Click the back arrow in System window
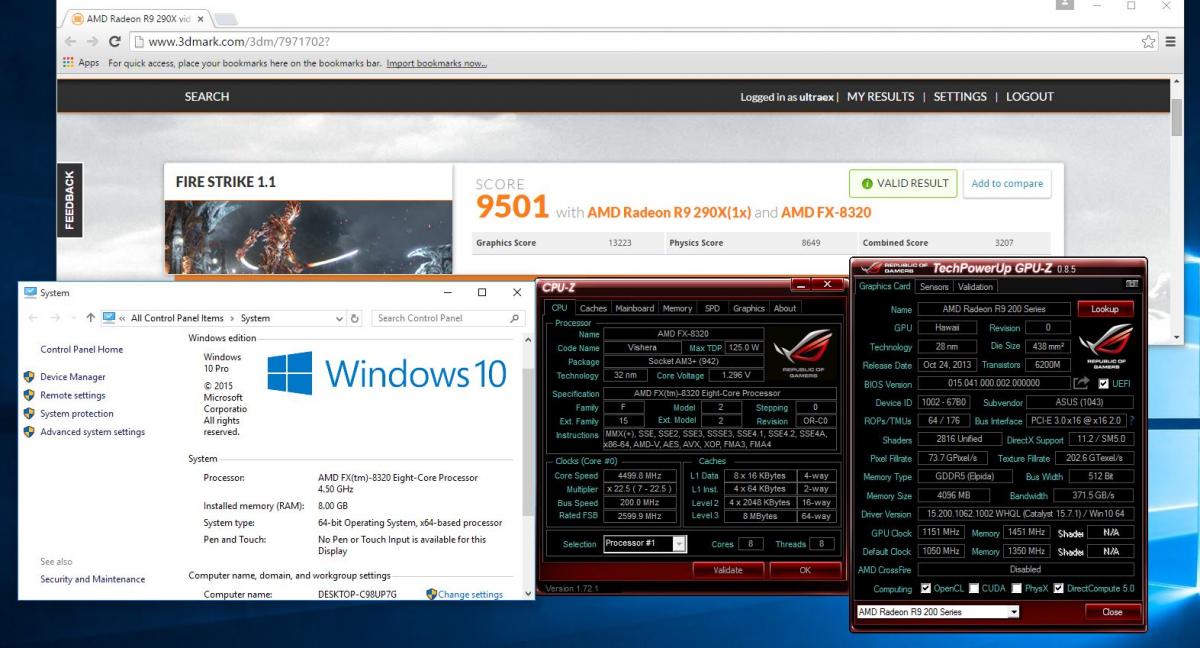This screenshot has height=648, width=1200. [32, 318]
